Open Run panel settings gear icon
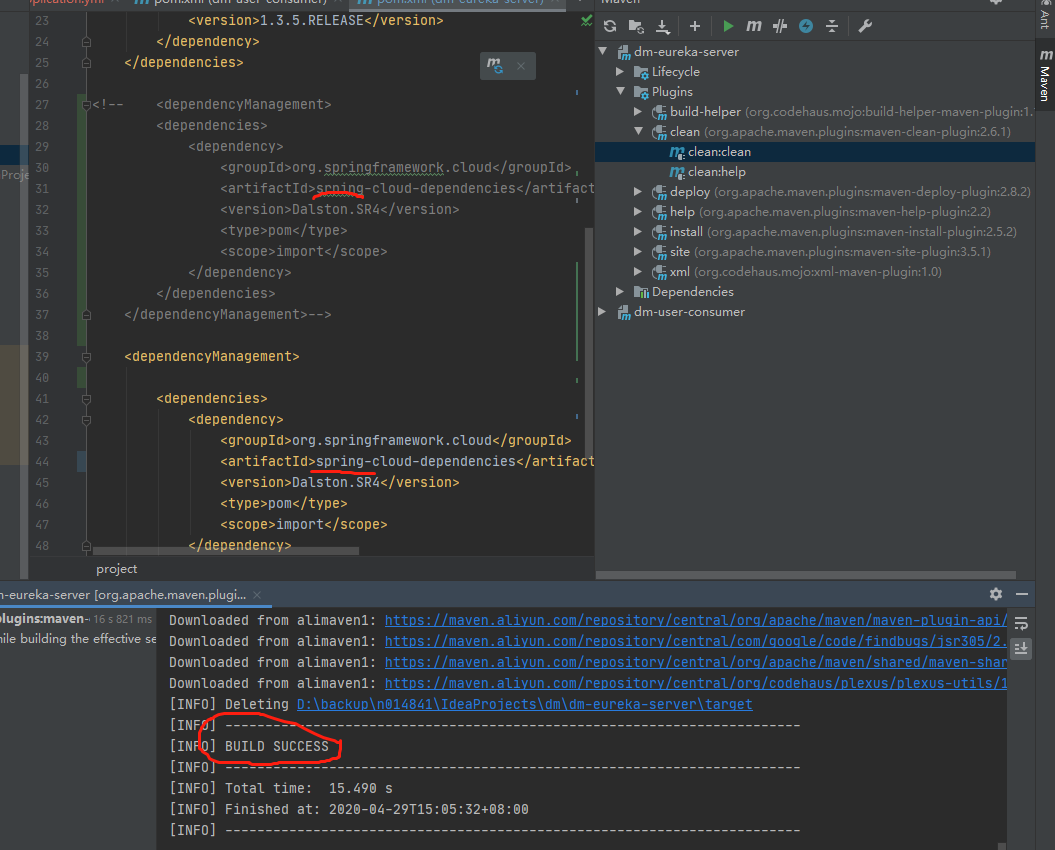The height and width of the screenshot is (850, 1055). [x=996, y=594]
